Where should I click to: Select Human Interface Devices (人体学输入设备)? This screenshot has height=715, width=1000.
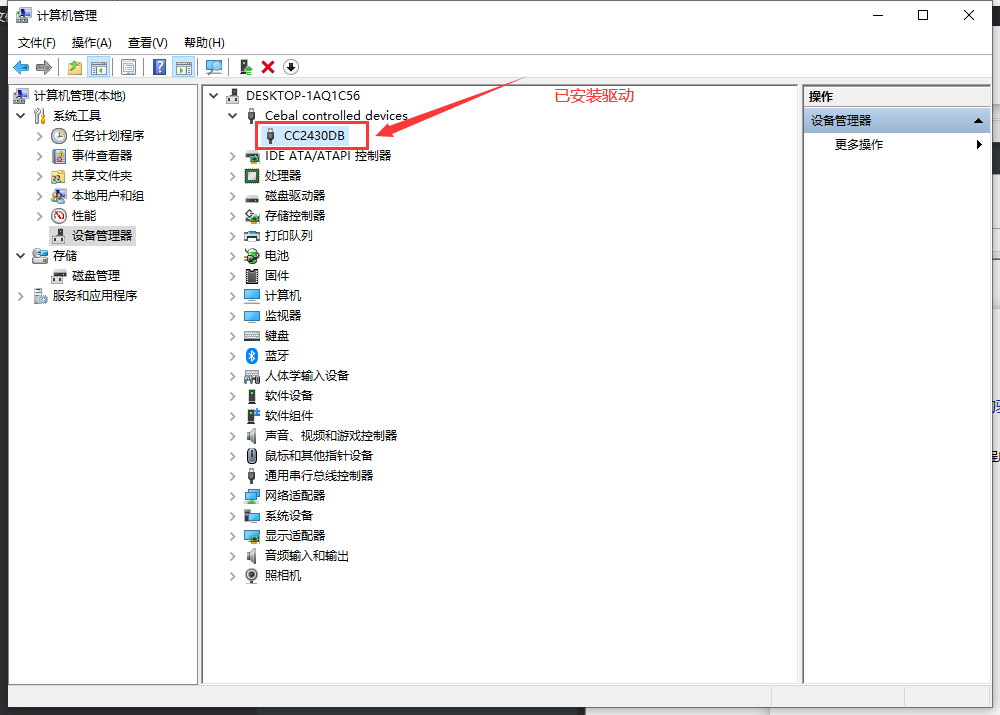point(307,376)
